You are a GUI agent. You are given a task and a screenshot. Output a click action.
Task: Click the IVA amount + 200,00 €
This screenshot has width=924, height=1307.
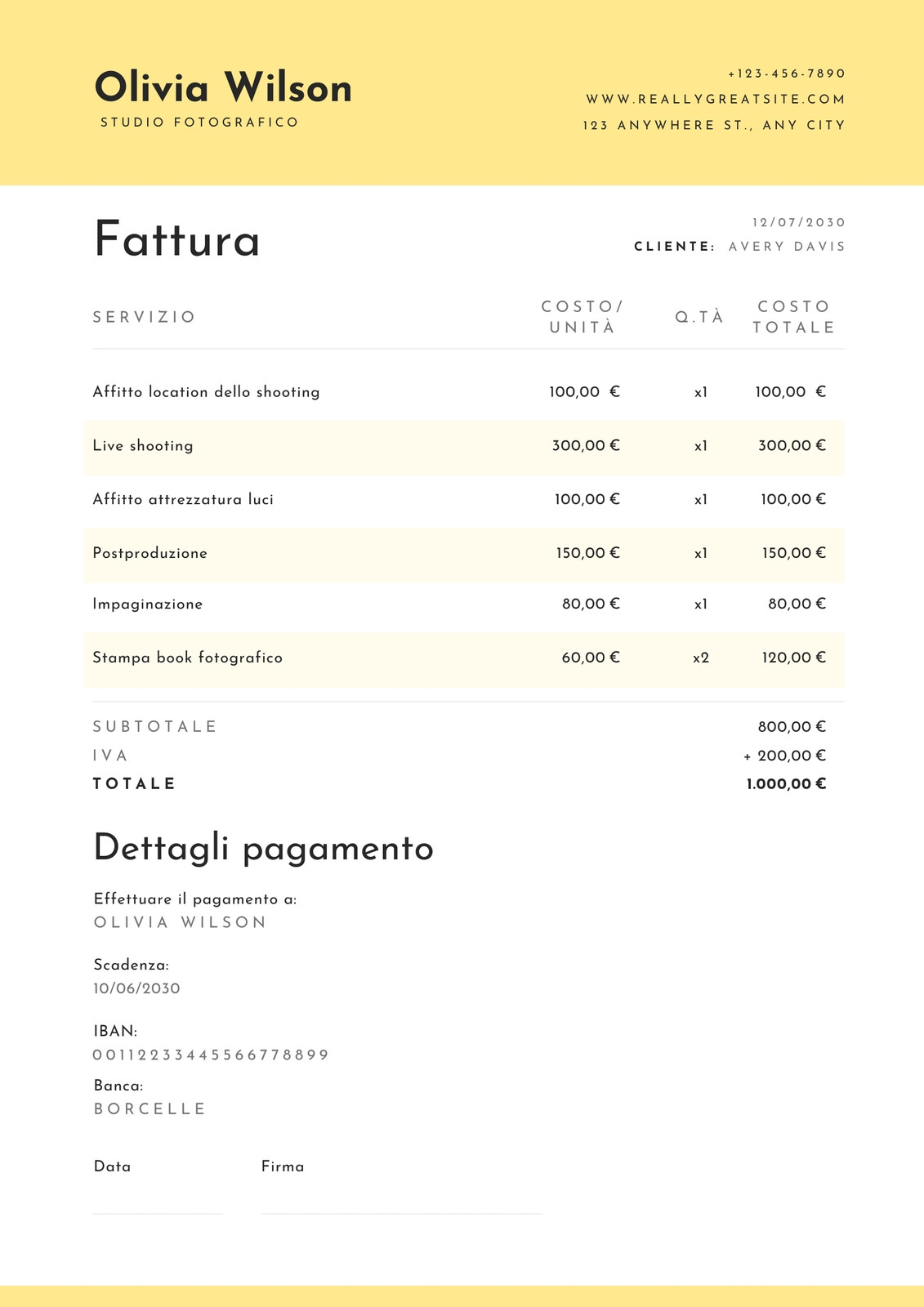785,756
